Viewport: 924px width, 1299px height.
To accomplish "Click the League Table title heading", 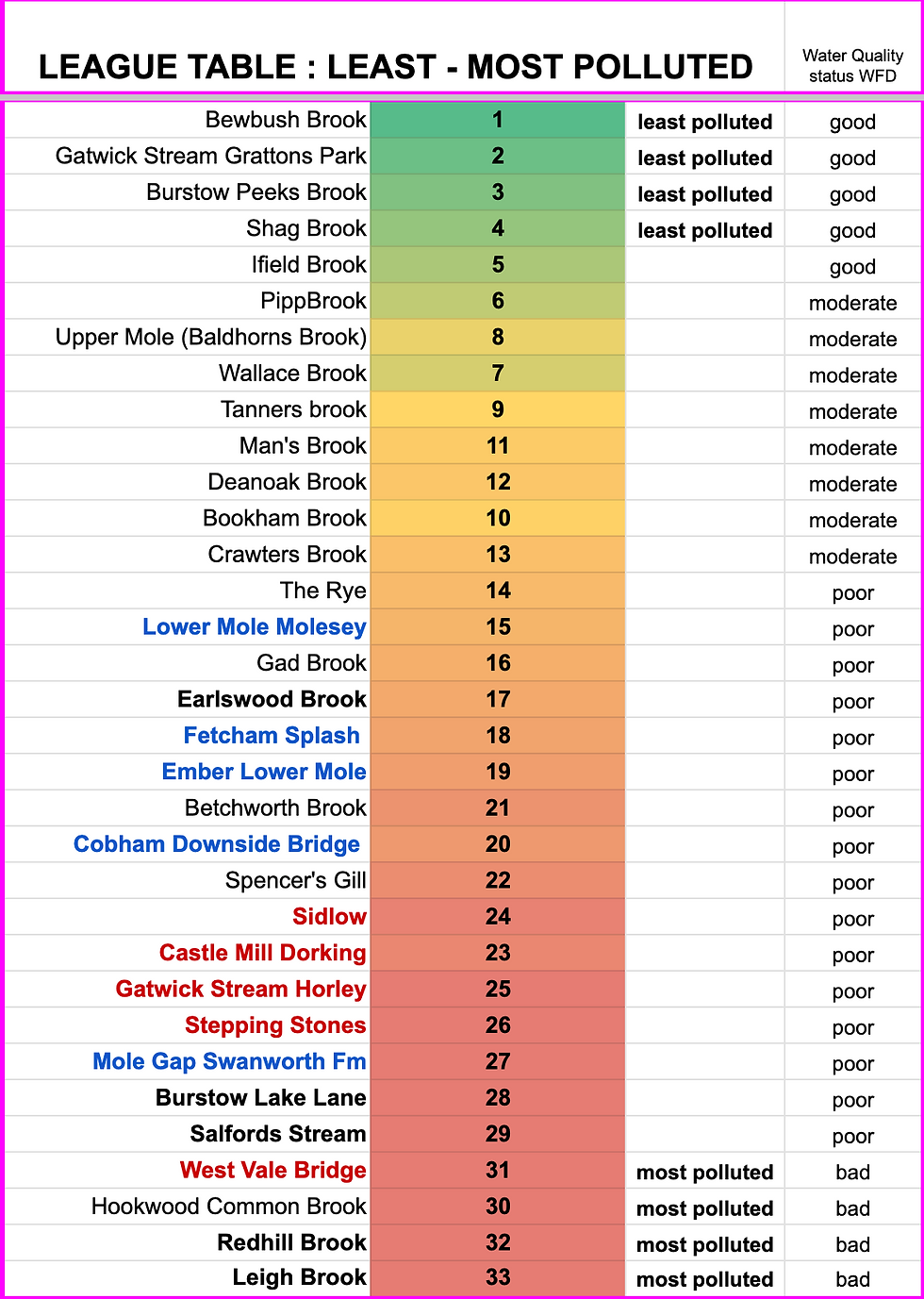I will [396, 67].
